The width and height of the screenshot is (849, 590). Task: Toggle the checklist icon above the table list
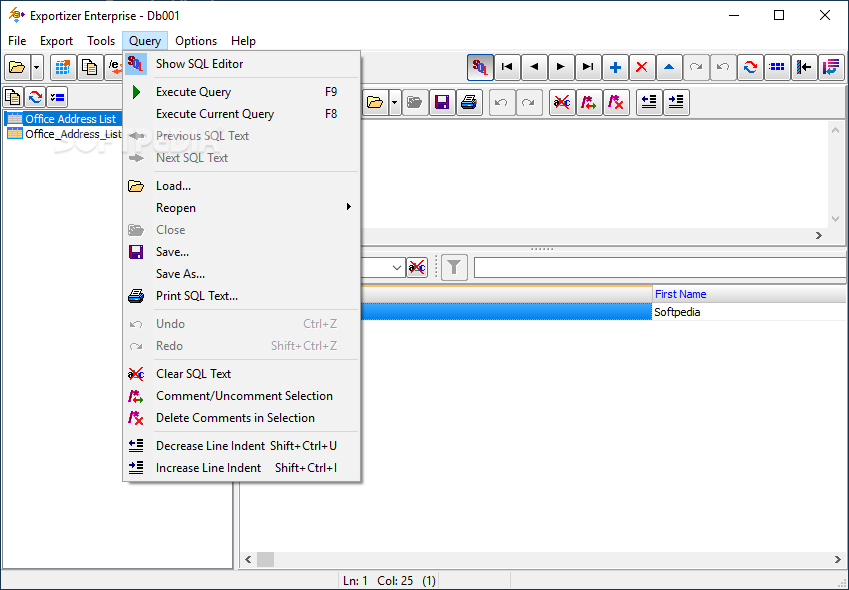(x=57, y=97)
